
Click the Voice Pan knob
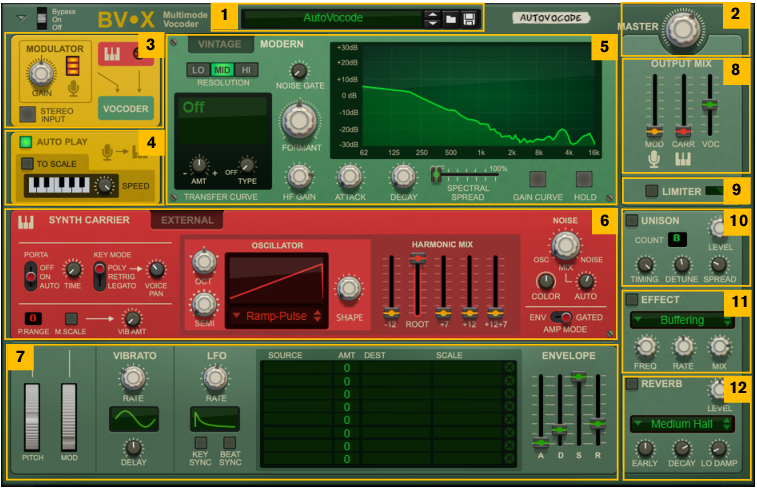[x=156, y=270]
